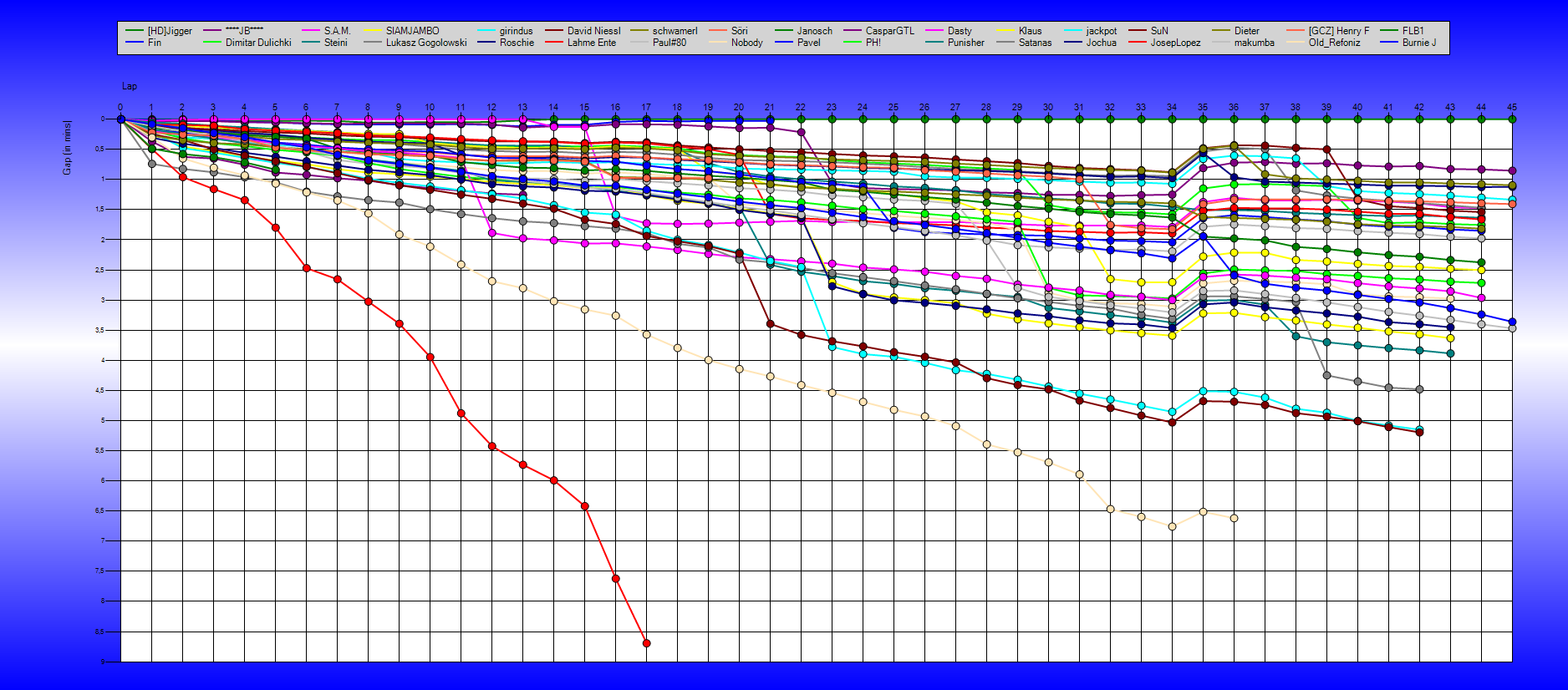The width and height of the screenshot is (1568, 690).
Task: Click the peach line swatch beside Nobody
Action: [719, 43]
